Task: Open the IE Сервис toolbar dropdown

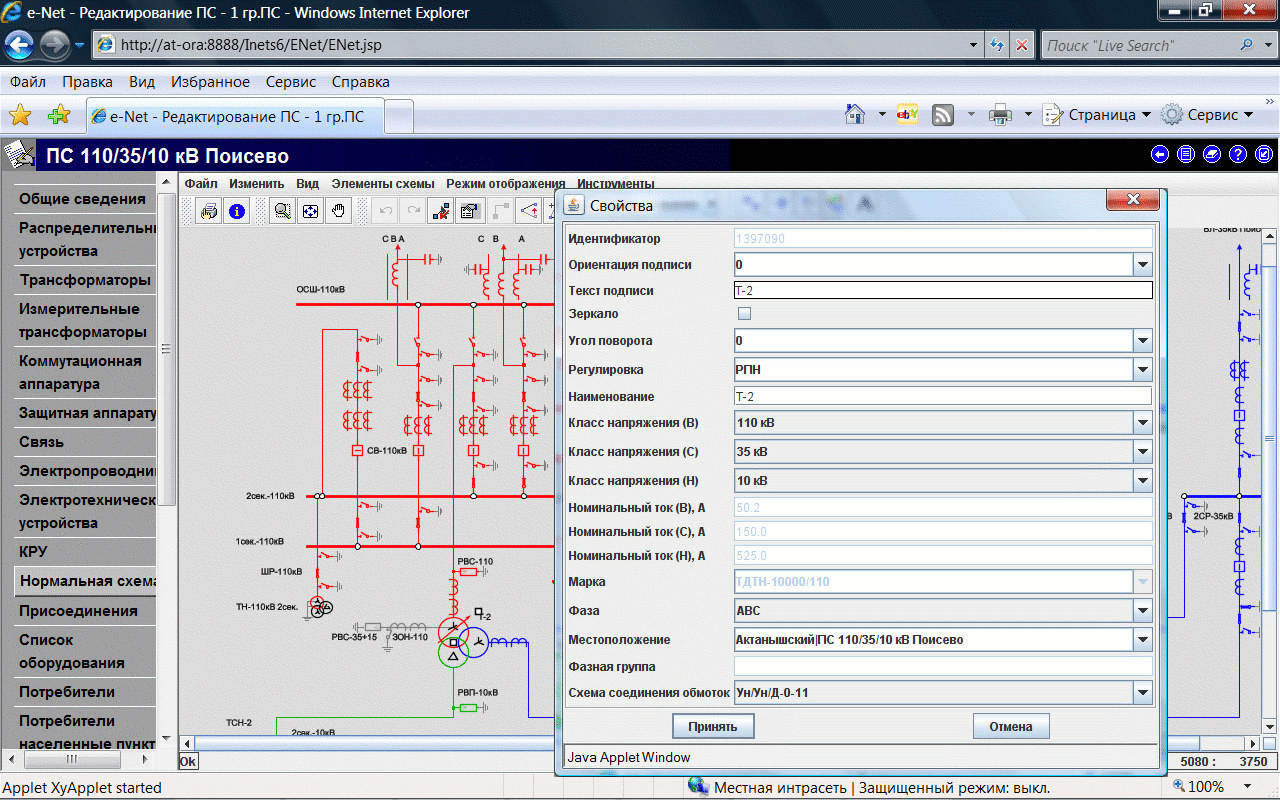Action: tap(1207, 115)
